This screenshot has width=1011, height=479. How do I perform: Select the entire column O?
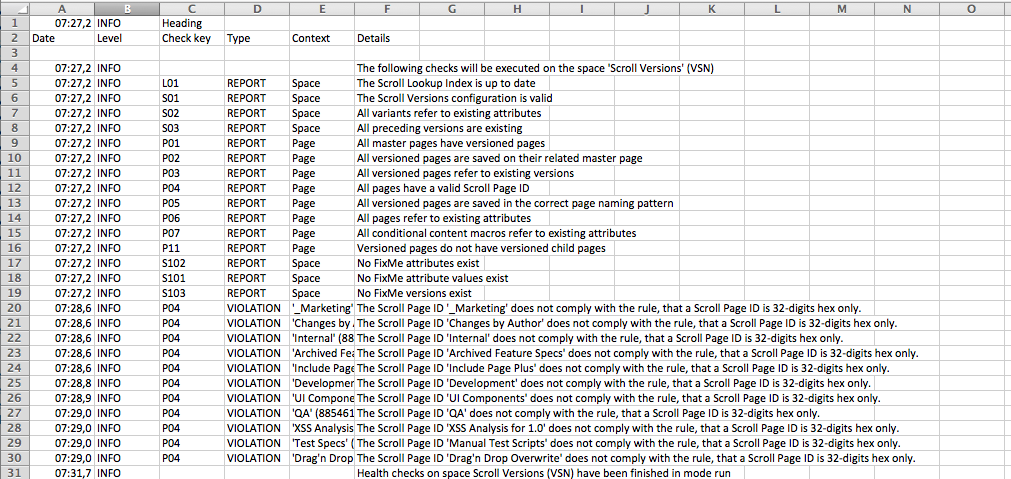coord(971,7)
